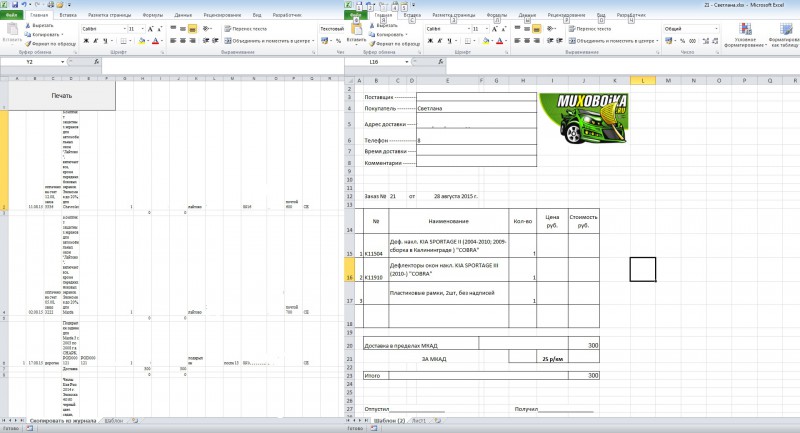Open Копировать dropdown in right window
Screen dimensions: 800x433
pyautogui.click(x=407, y=35)
